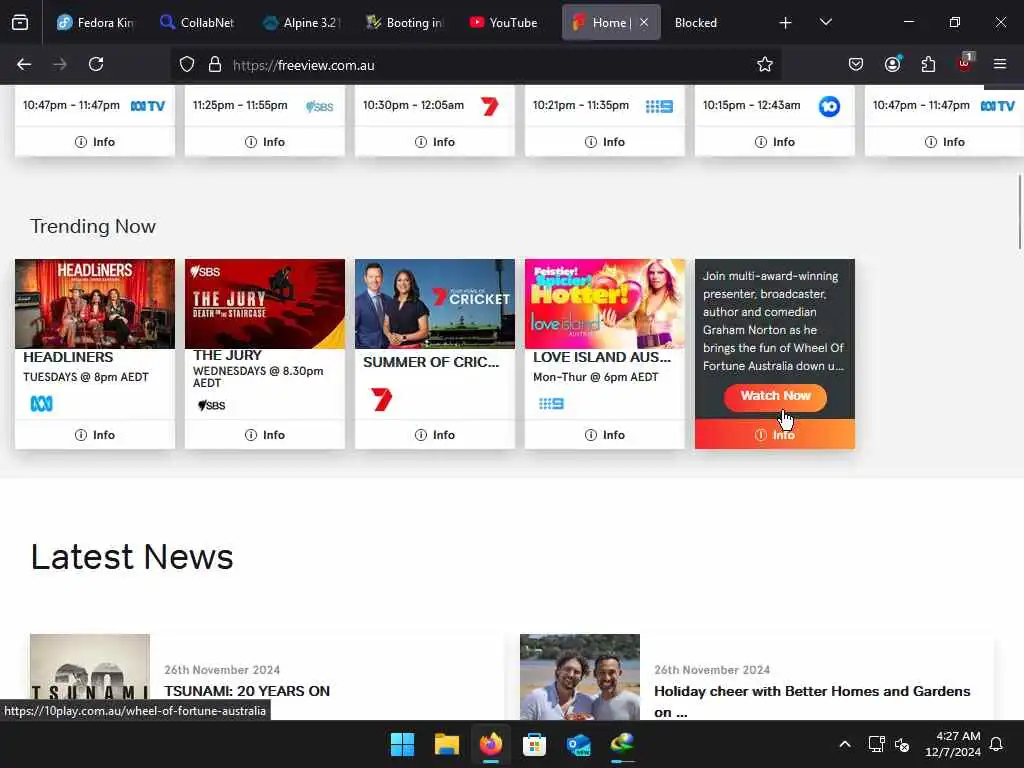Open TSUNAMI: 20 YEARS ON article
1024x768 pixels.
(247, 691)
